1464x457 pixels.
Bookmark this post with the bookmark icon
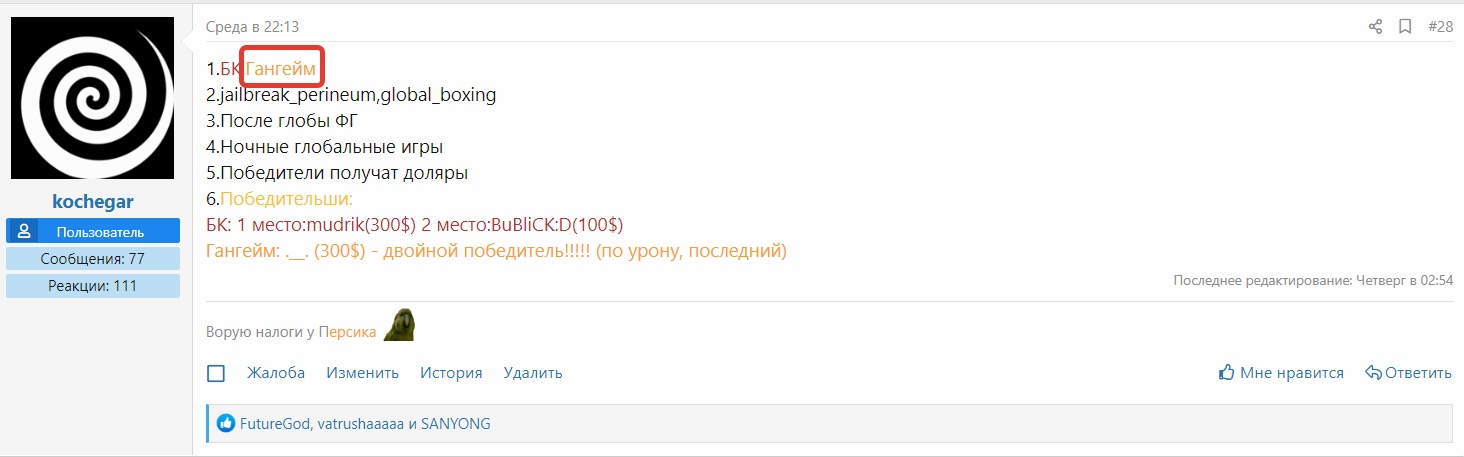tap(1405, 27)
